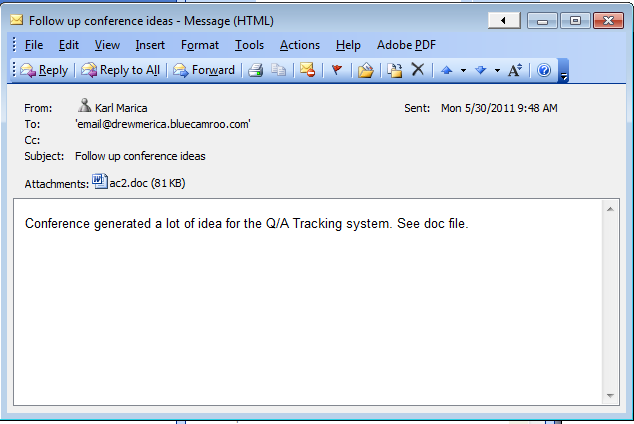Go to the previous item with the up arrow

pos(446,70)
